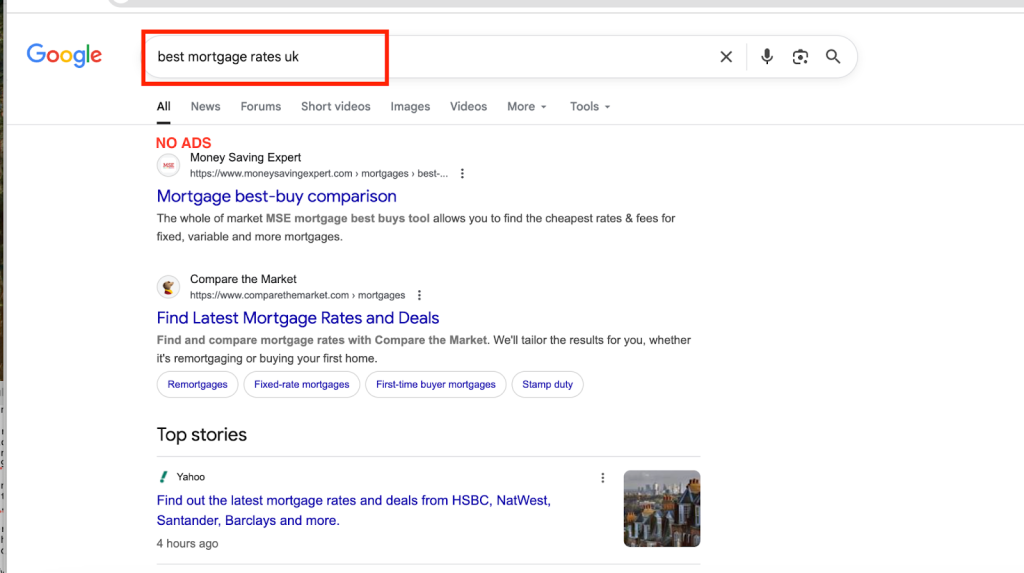Select the Stamp duty chip
This screenshot has height=573, width=1024.
[x=547, y=385]
